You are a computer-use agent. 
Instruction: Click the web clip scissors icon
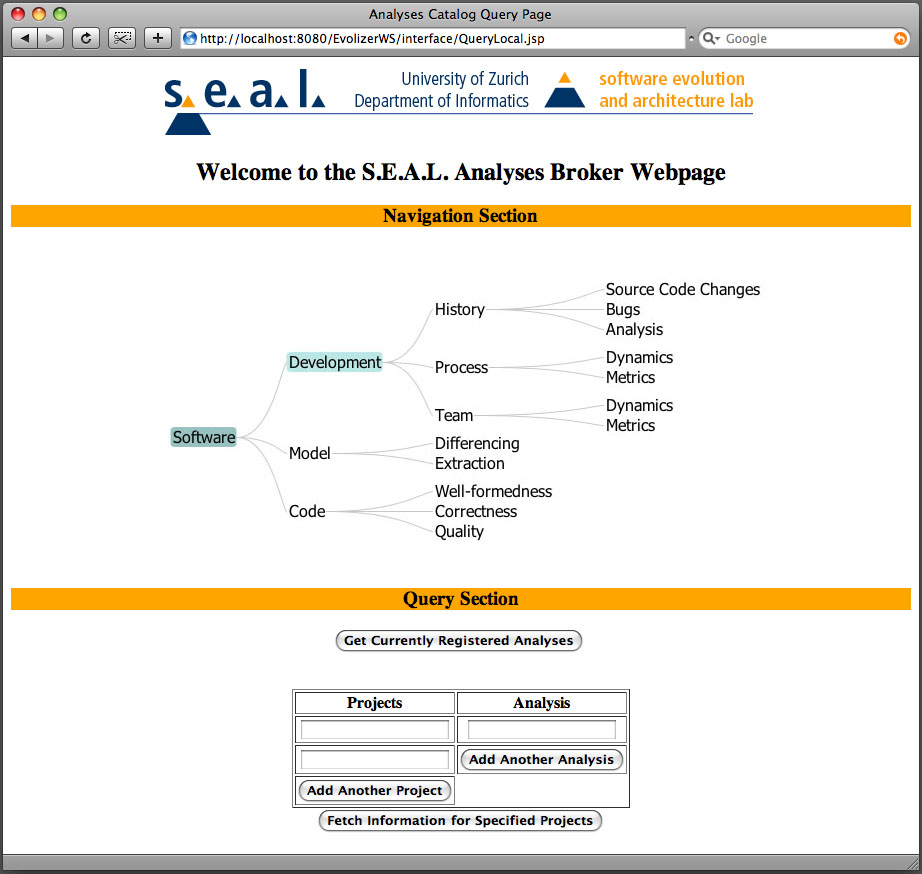point(122,38)
